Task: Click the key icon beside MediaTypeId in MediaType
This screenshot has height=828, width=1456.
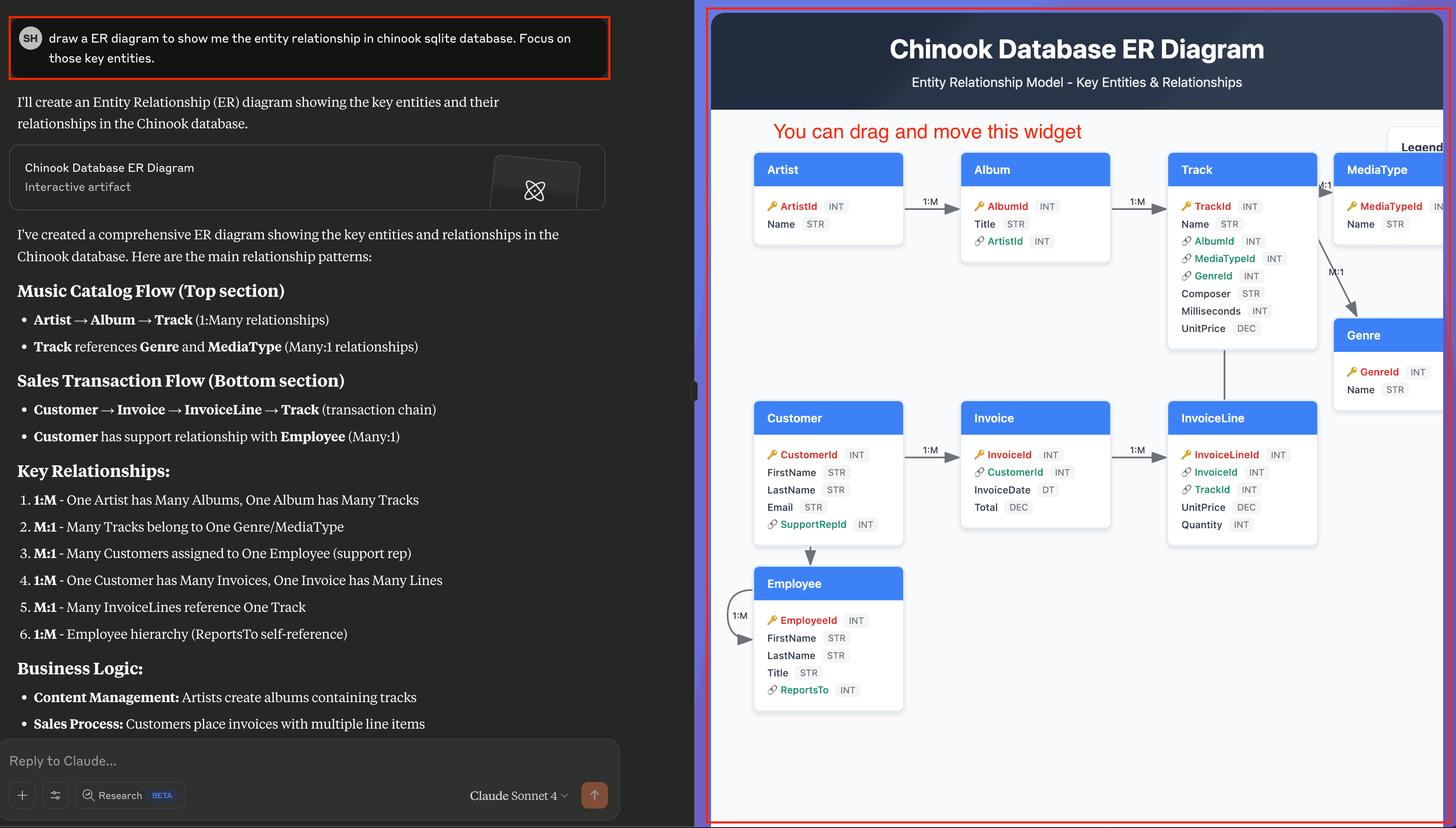Action: (1352, 207)
